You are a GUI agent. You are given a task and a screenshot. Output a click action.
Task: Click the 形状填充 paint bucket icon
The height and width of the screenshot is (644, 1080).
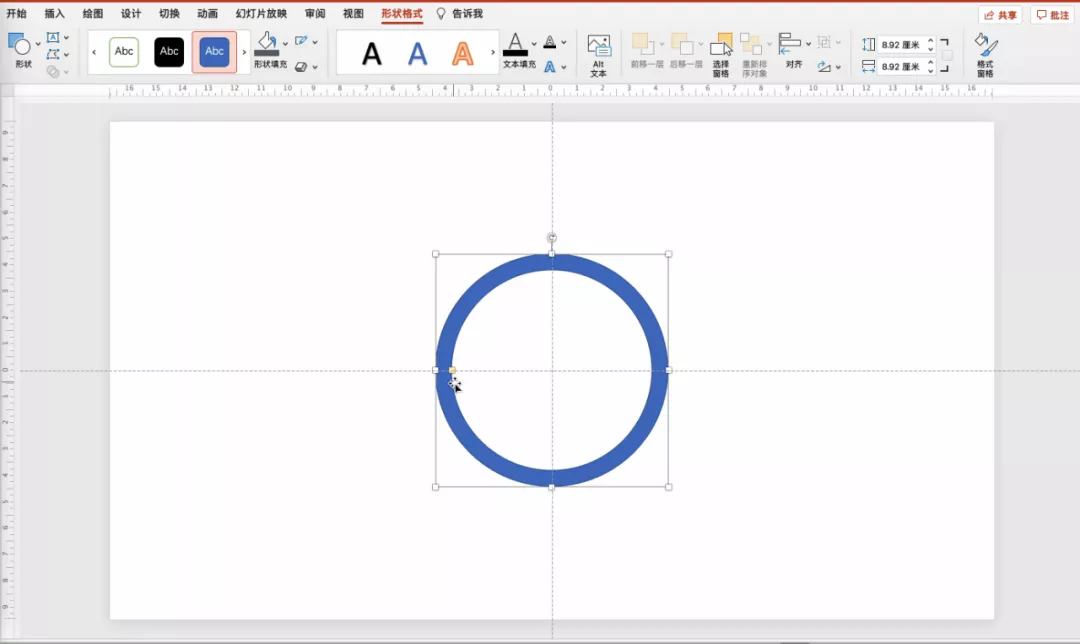(267, 44)
